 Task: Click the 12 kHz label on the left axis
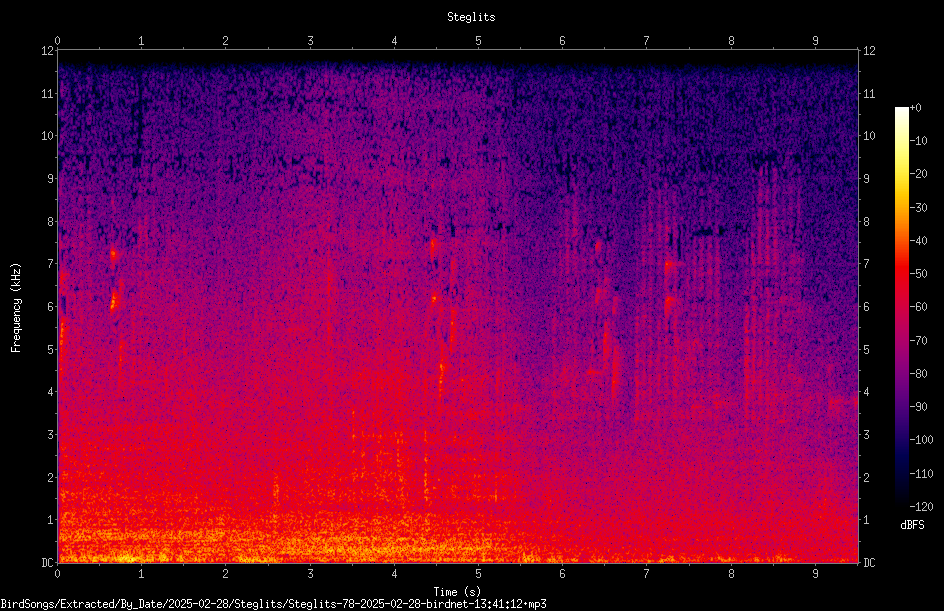(48, 51)
